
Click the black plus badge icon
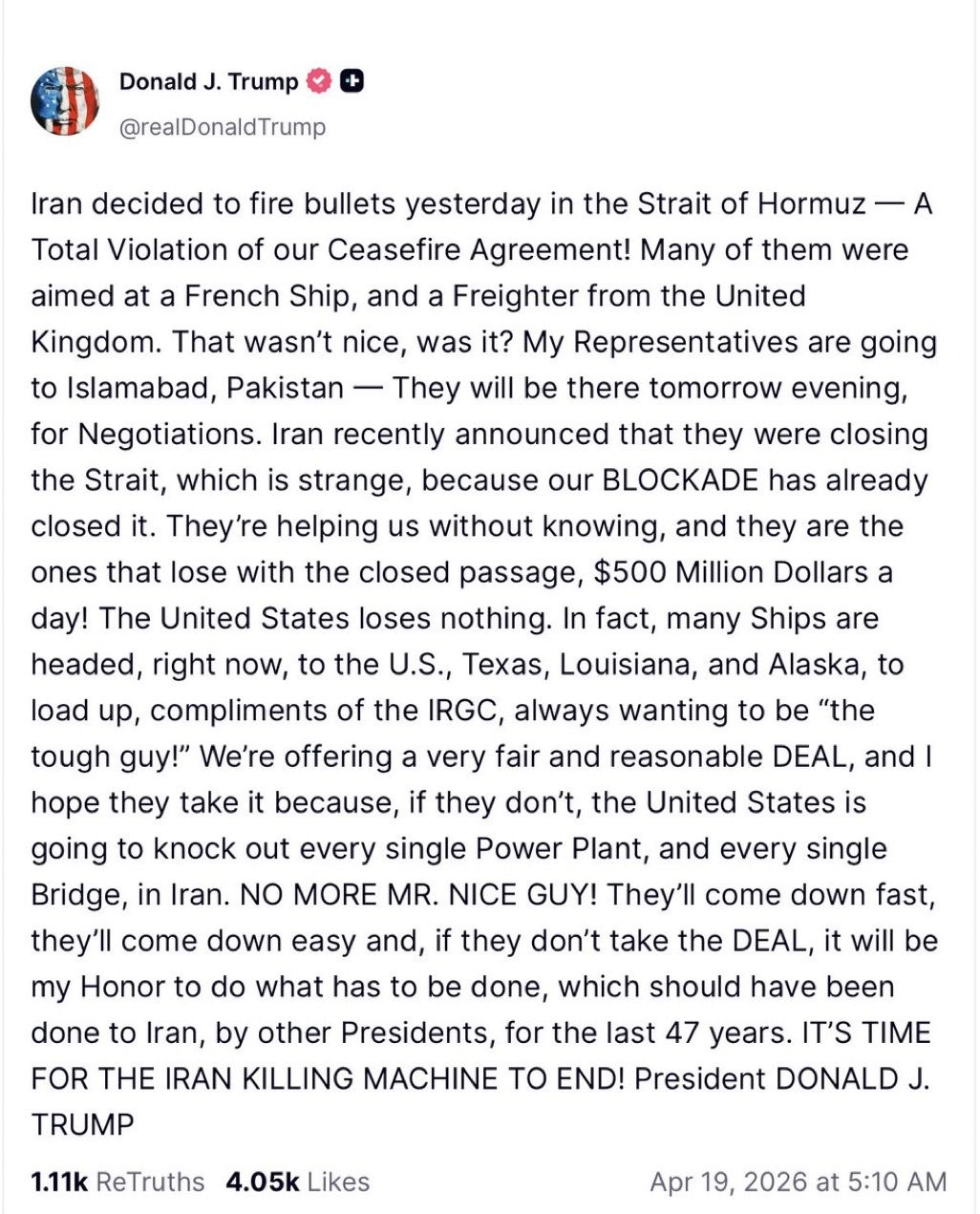(x=352, y=82)
